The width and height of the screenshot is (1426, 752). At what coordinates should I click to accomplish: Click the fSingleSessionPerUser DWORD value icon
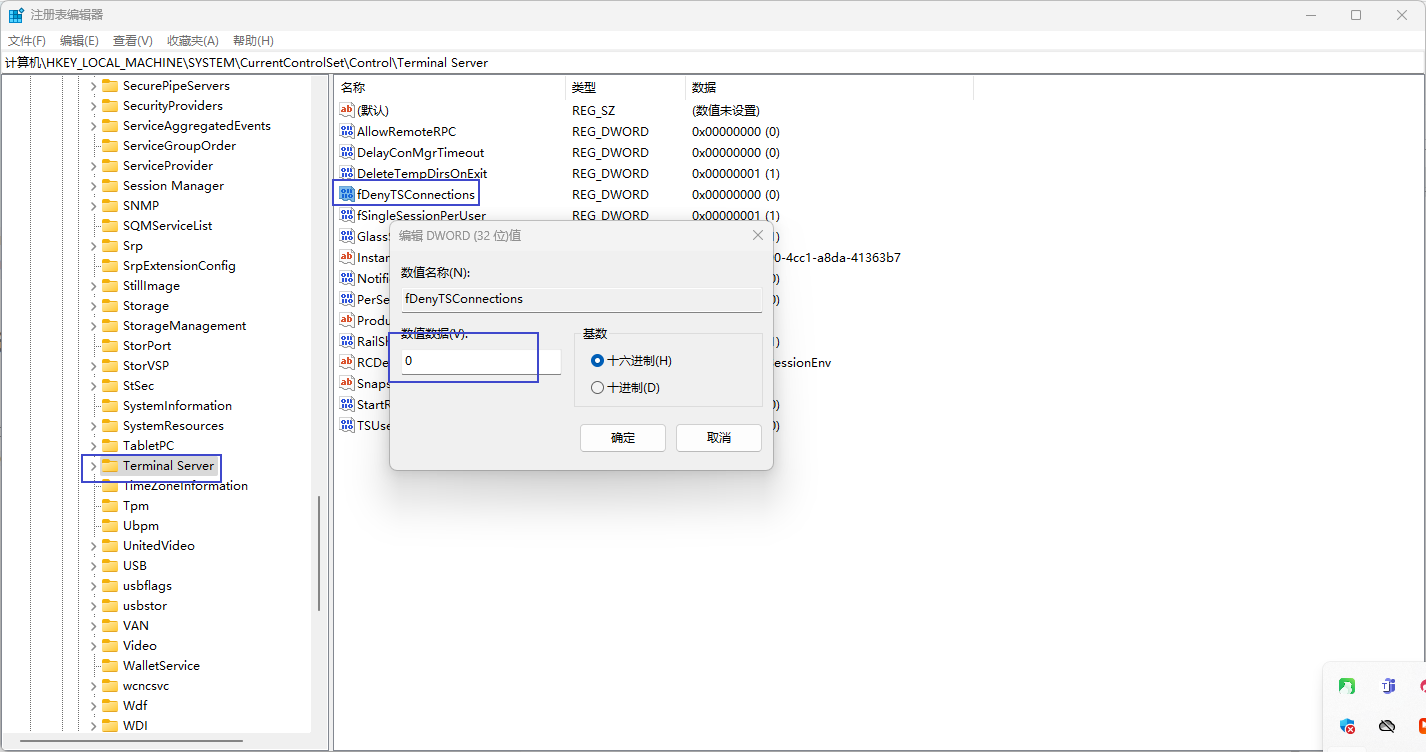pos(347,215)
